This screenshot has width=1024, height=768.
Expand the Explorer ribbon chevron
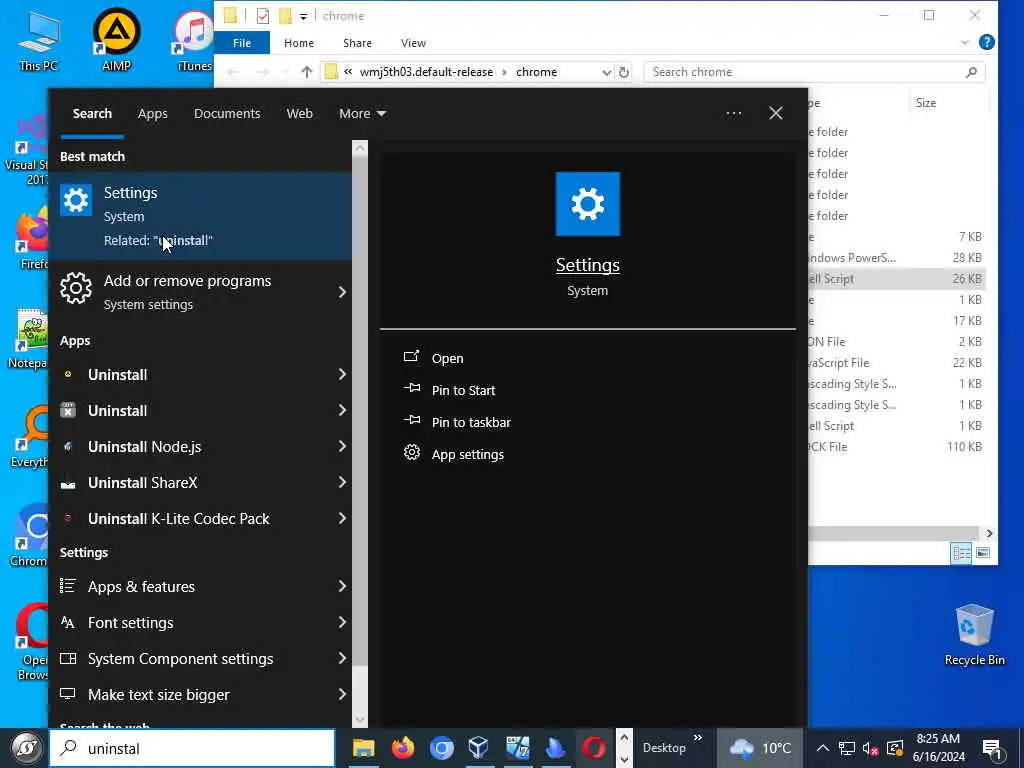coord(965,42)
